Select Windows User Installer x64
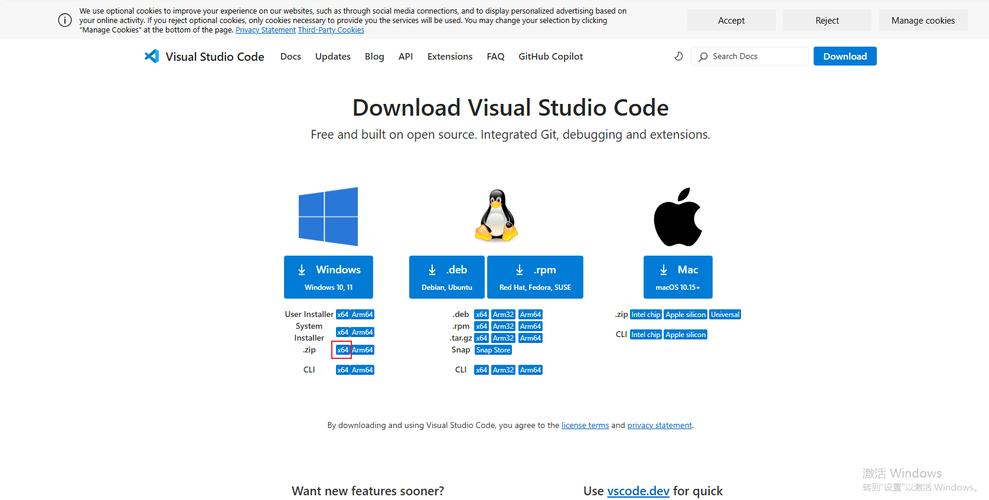Screen dimensions: 989x500 point(342,315)
